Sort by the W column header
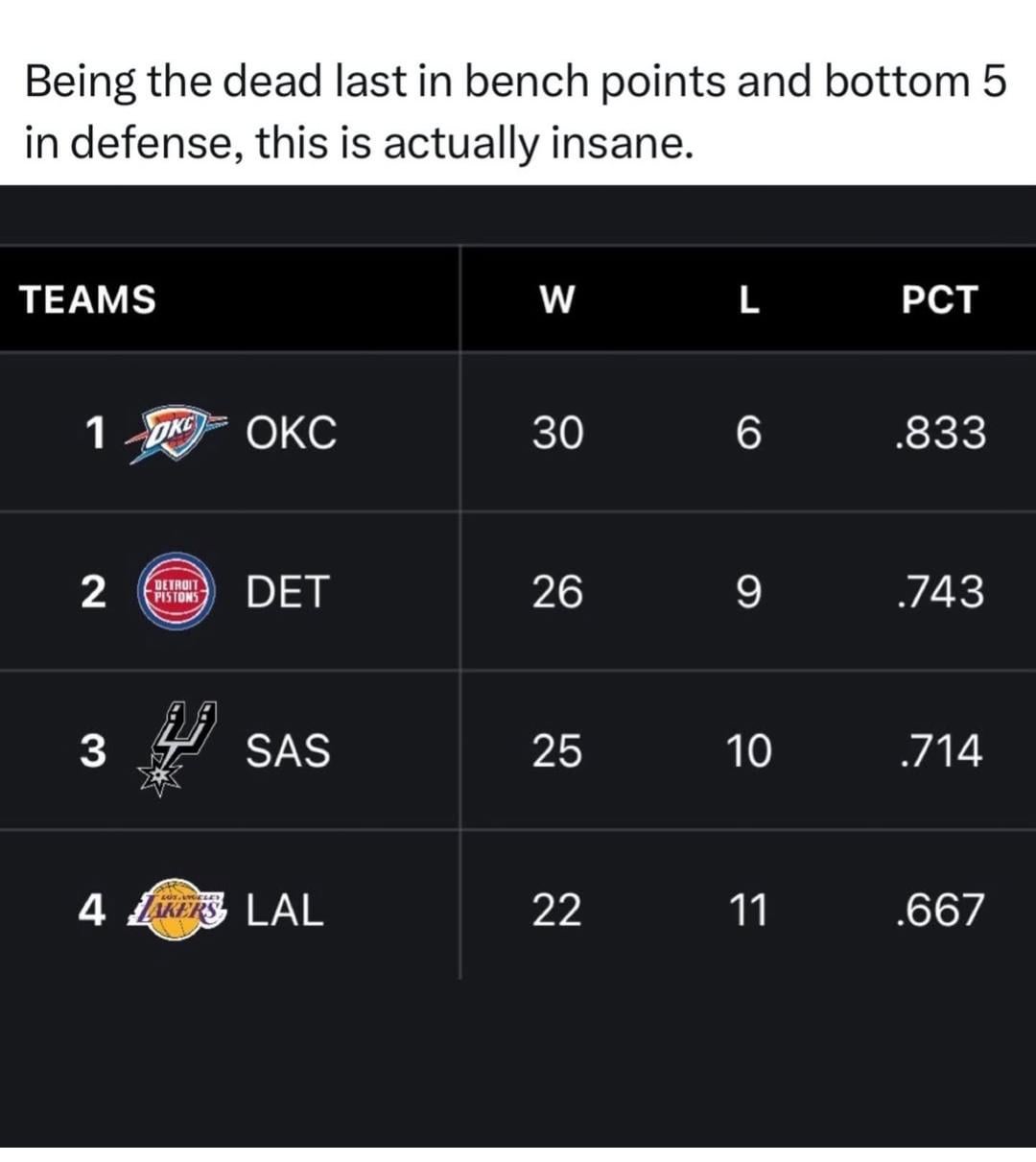The height and width of the screenshot is (1162, 1036). [x=556, y=300]
